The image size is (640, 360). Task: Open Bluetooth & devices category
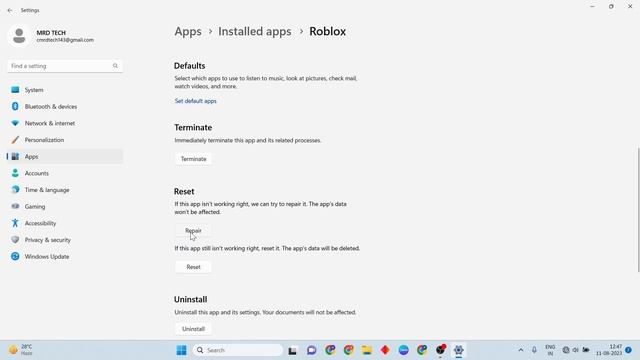coord(64,107)
